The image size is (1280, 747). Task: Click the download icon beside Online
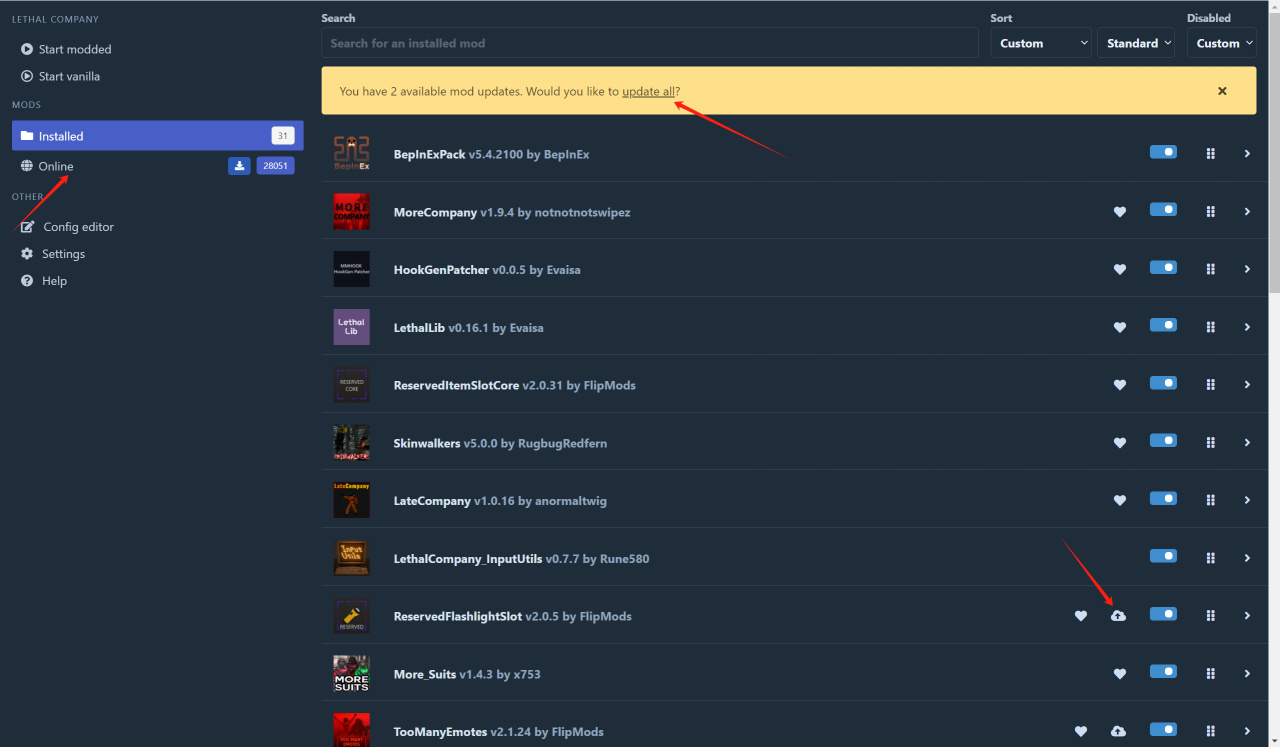pyautogui.click(x=239, y=166)
